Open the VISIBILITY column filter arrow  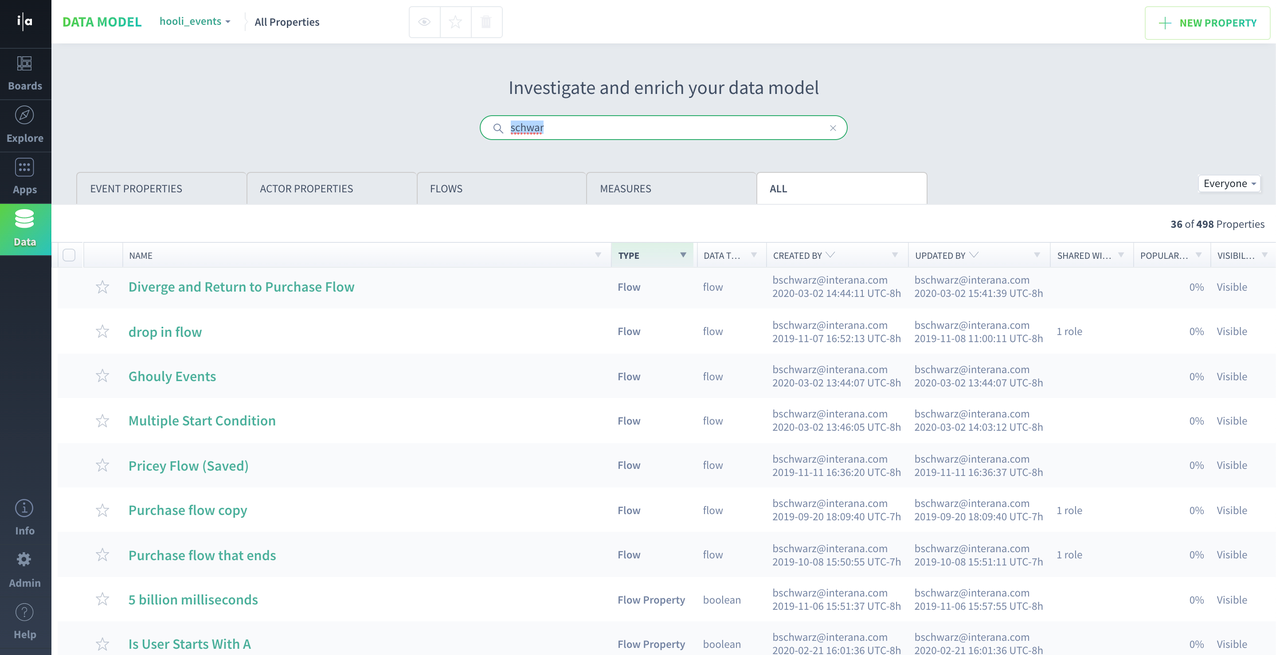[1265, 255]
